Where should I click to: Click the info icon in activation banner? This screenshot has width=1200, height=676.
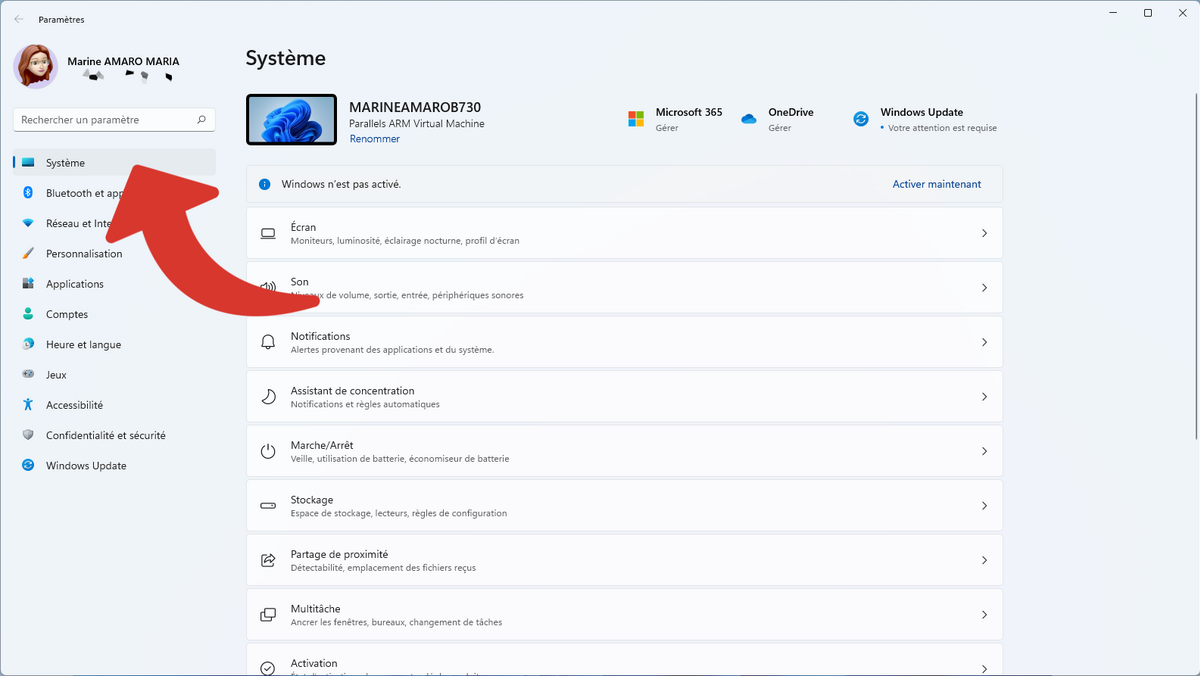point(265,184)
